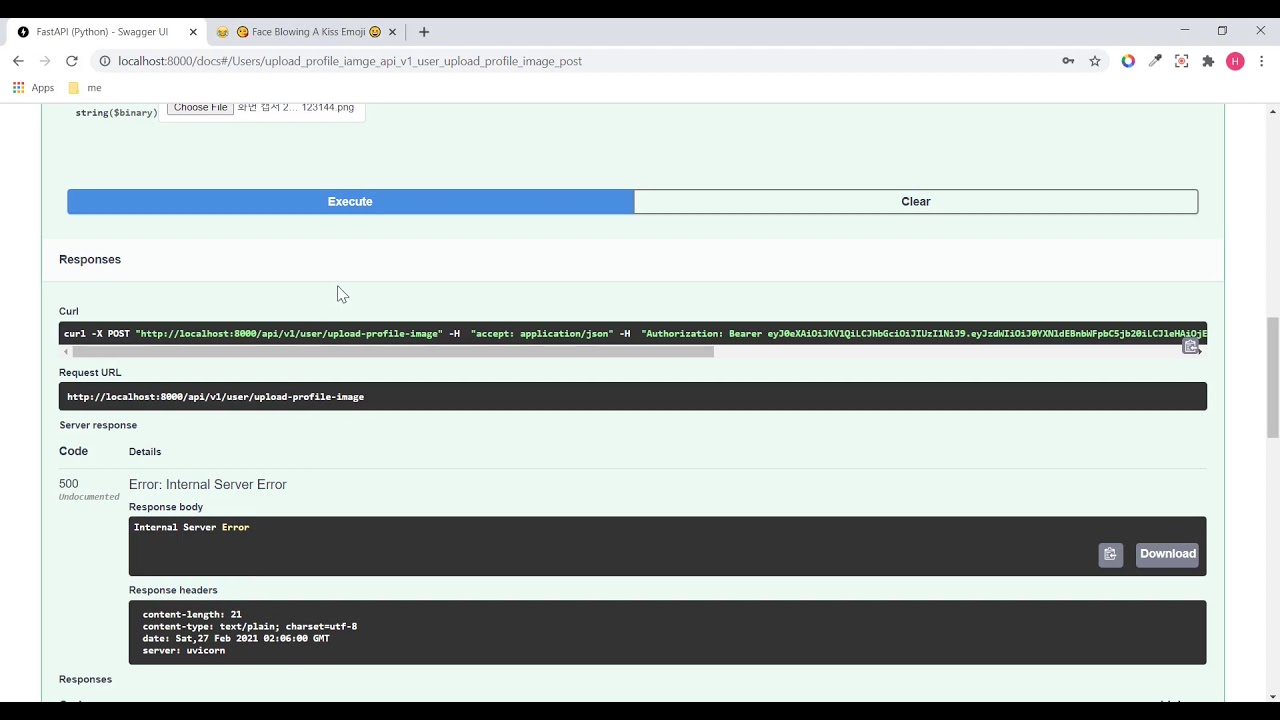The image size is (1280, 720).
Task: Close the FastAPI Swagger UI tab
Action: pos(193,32)
